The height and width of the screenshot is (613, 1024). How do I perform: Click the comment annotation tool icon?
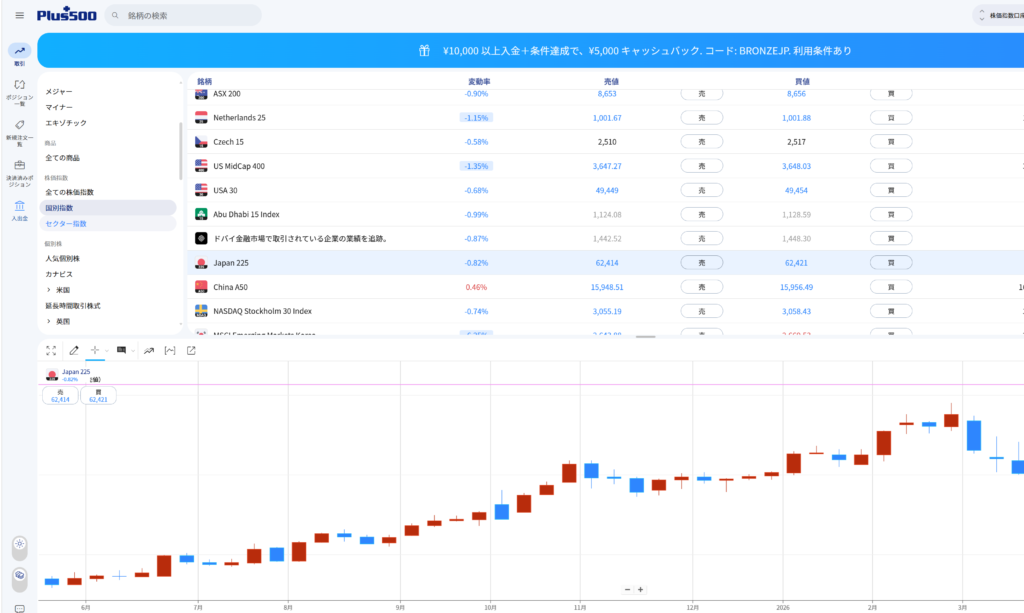pyautogui.click(x=121, y=351)
